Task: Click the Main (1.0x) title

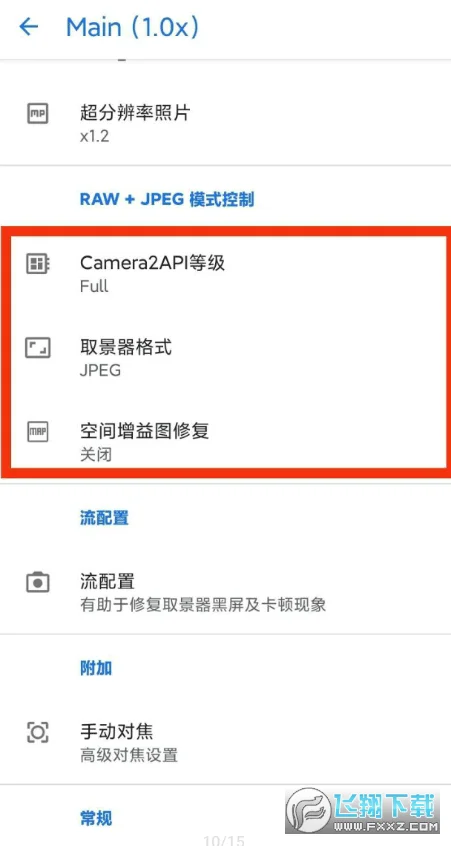Action: coord(132,27)
